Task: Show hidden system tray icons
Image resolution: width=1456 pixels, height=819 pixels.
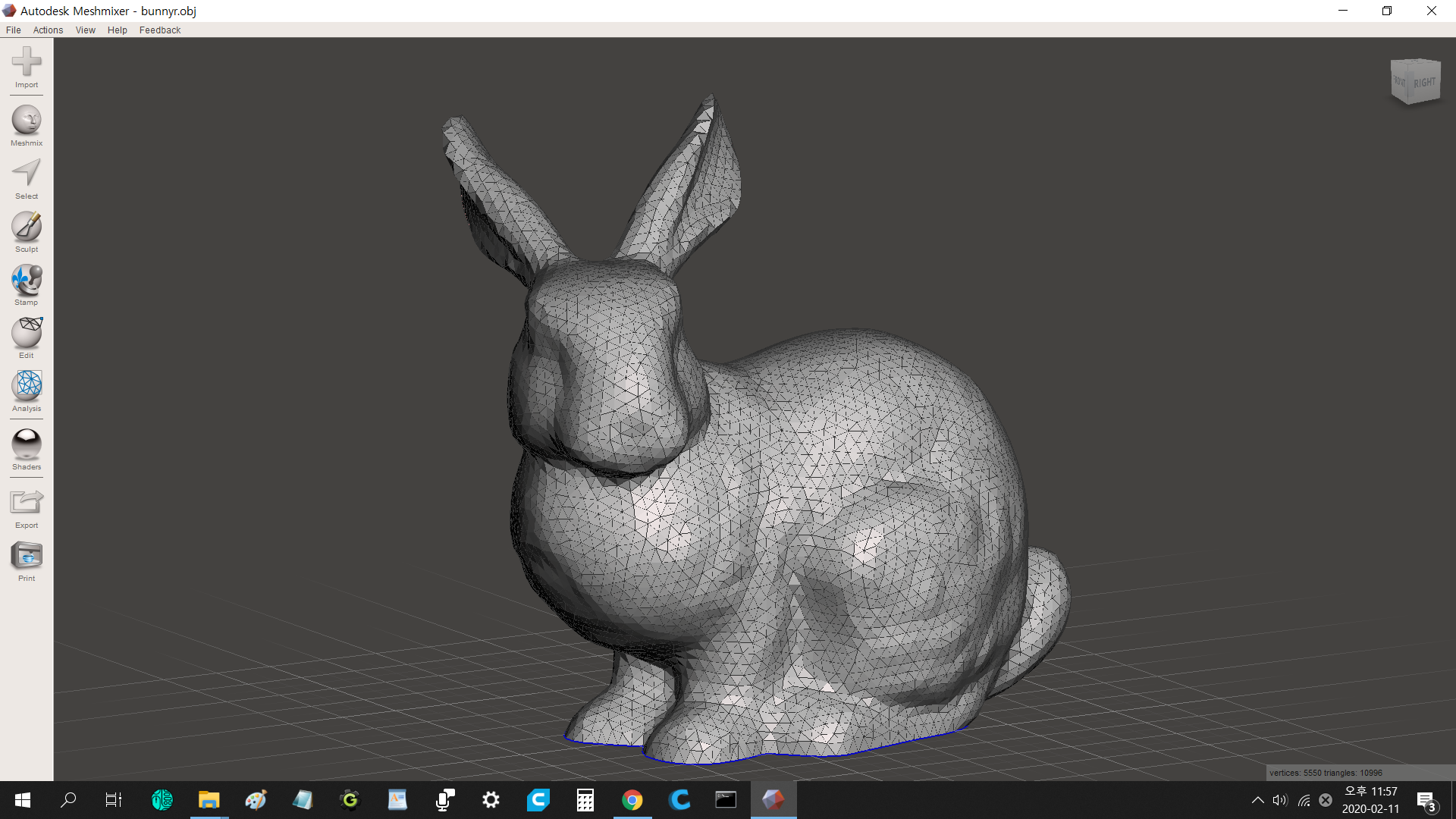Action: coord(1257,800)
